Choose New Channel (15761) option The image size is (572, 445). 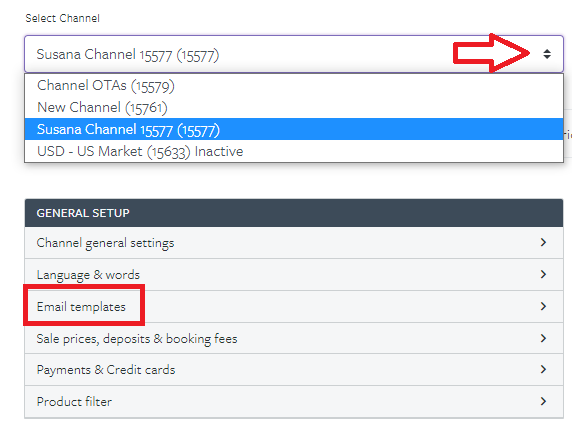point(294,107)
